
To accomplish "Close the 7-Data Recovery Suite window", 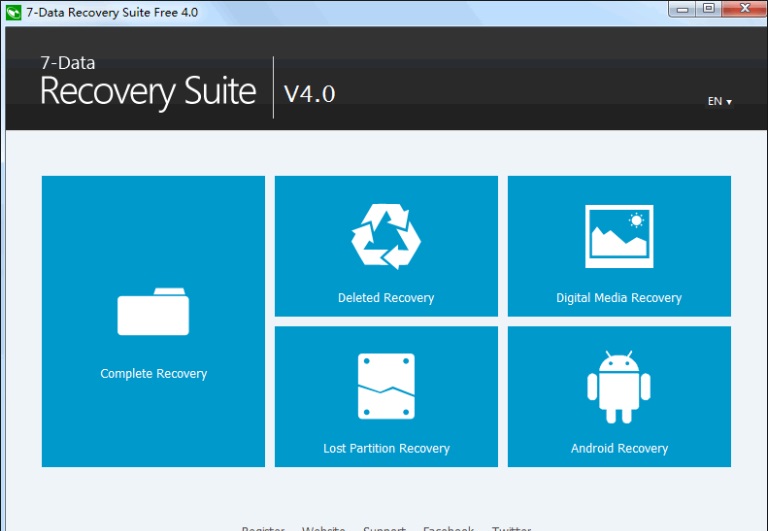I will coord(744,9).
